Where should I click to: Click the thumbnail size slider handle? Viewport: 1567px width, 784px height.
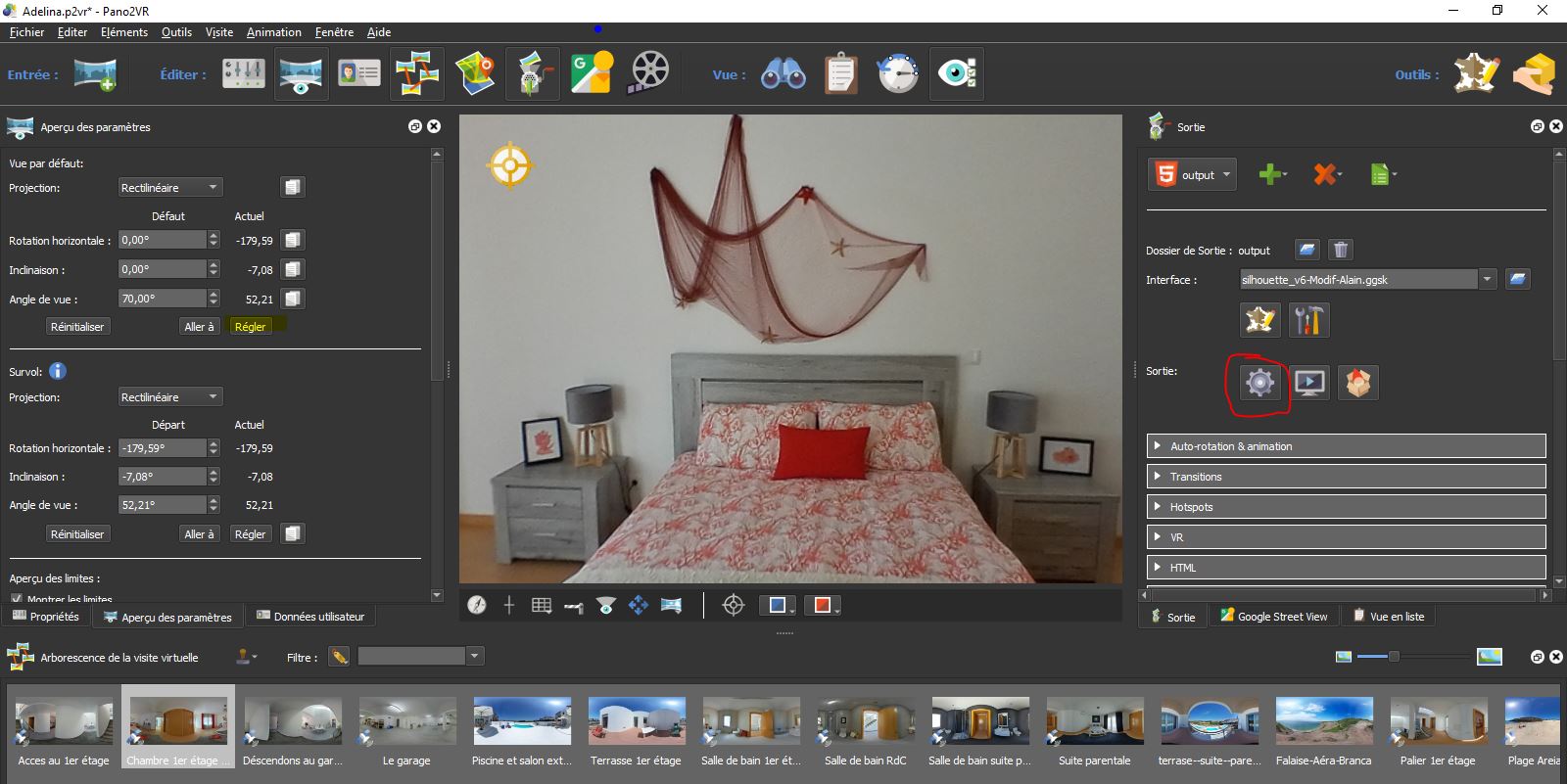pyautogui.click(x=1394, y=657)
